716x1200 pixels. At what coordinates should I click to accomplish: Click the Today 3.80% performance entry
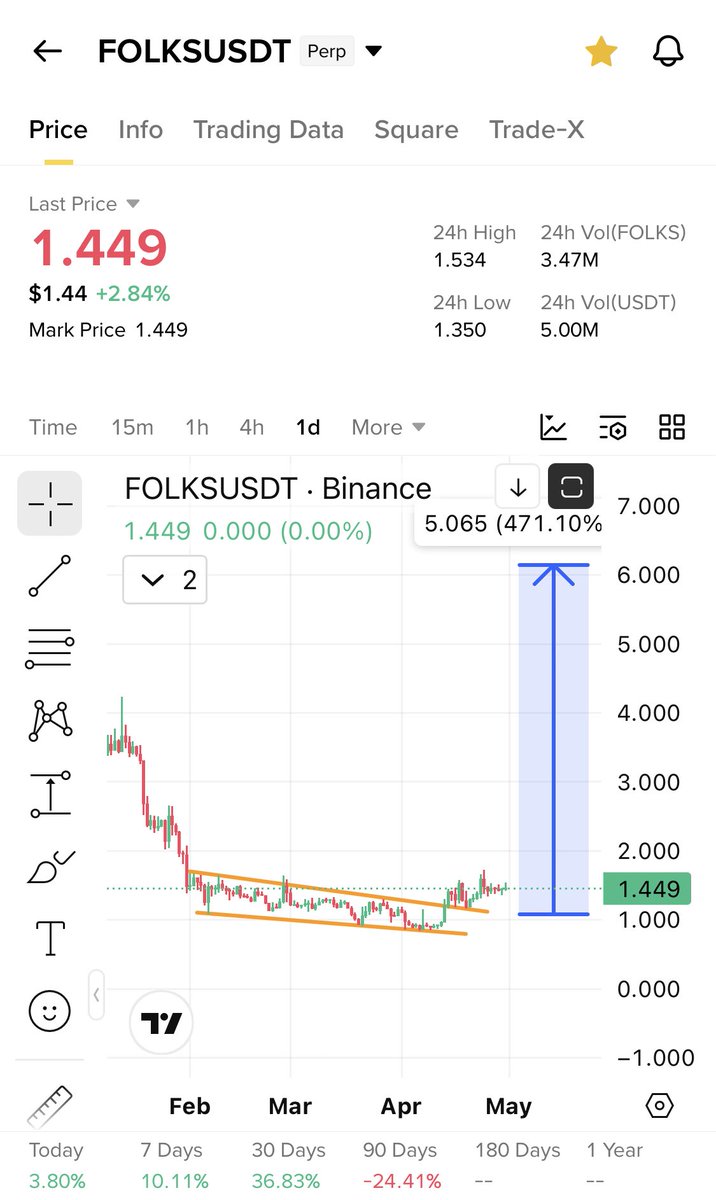(x=57, y=1166)
